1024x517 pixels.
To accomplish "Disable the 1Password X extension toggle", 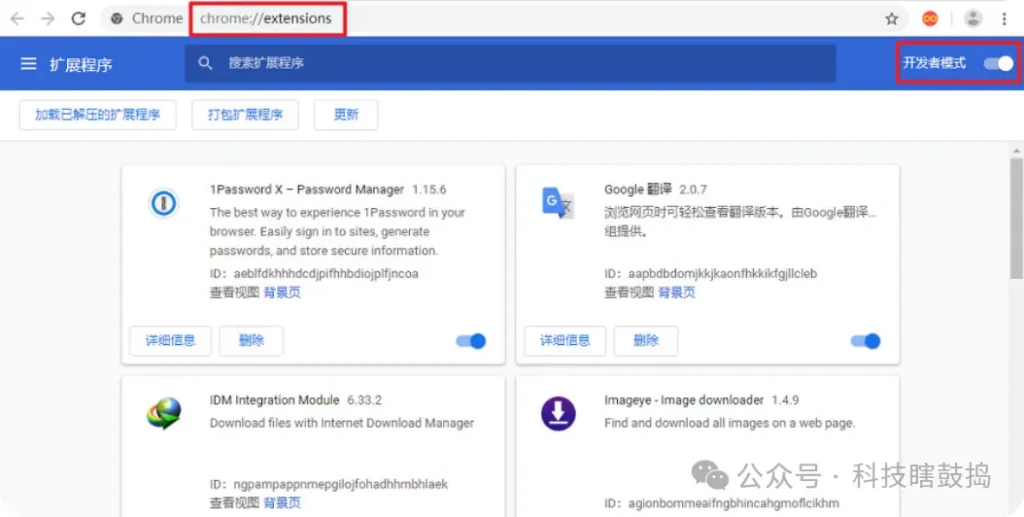I will coord(471,341).
